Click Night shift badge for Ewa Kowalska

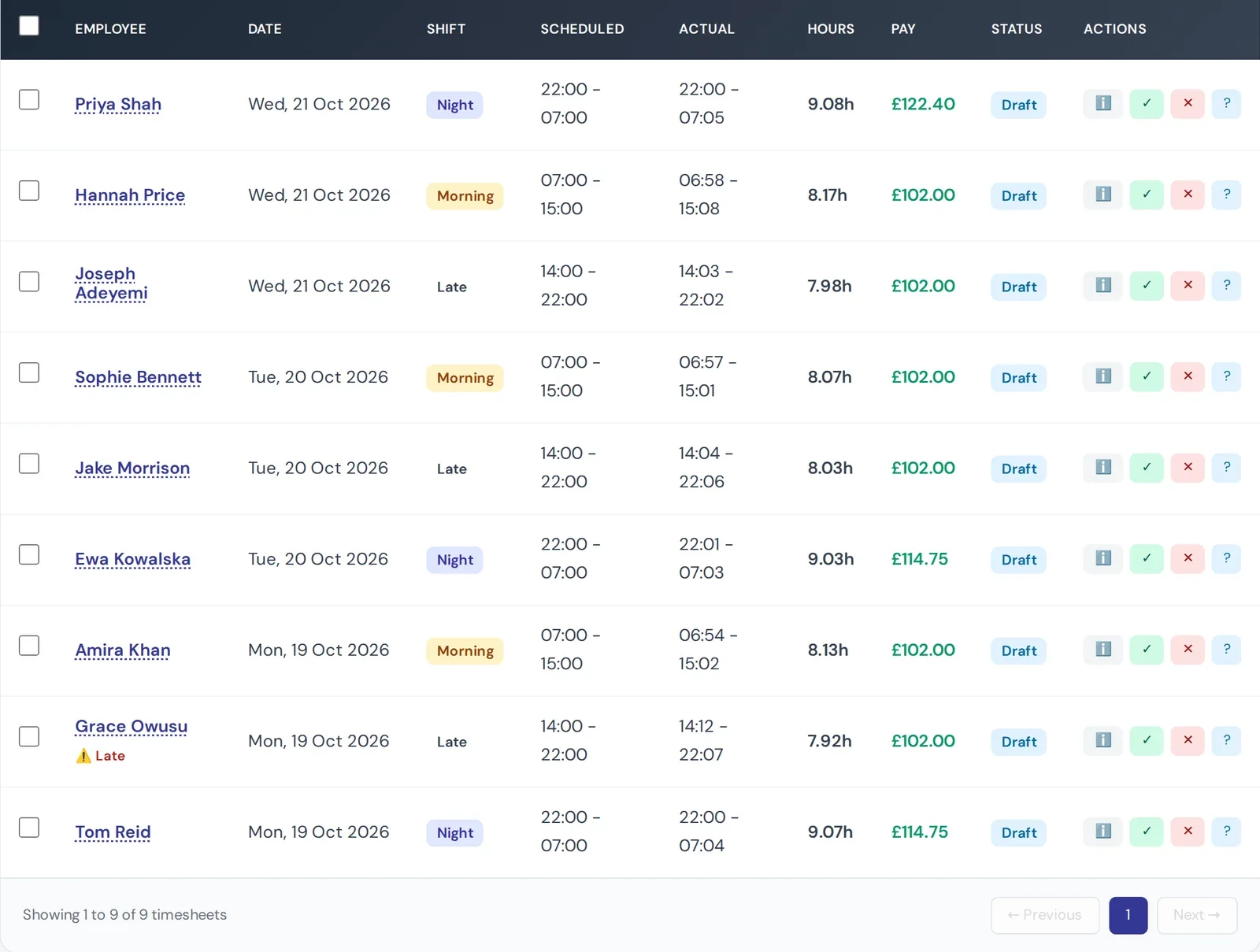point(455,560)
